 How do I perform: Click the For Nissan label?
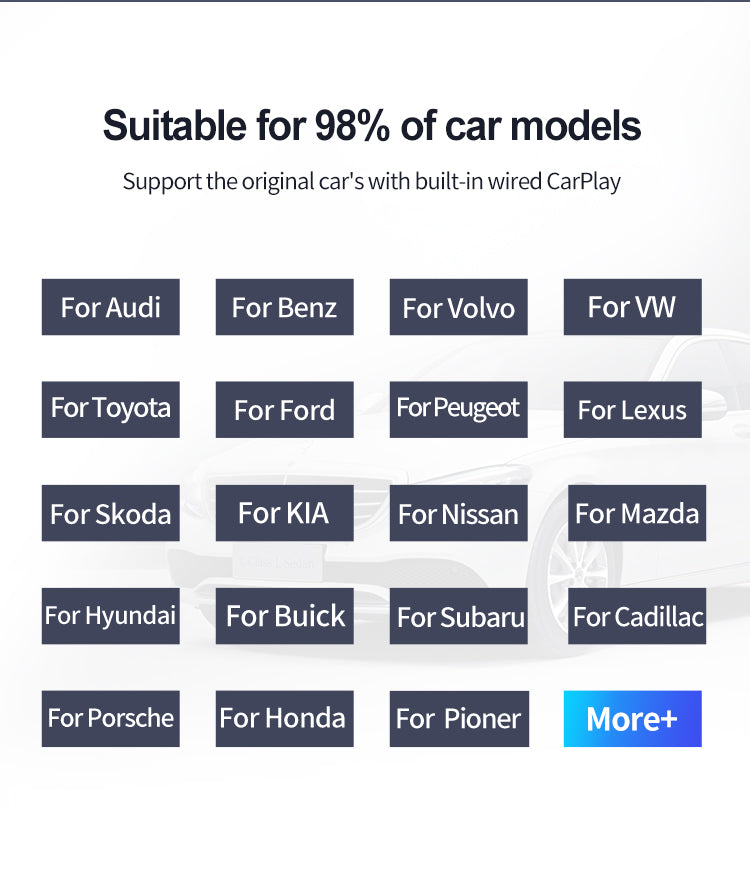458,513
